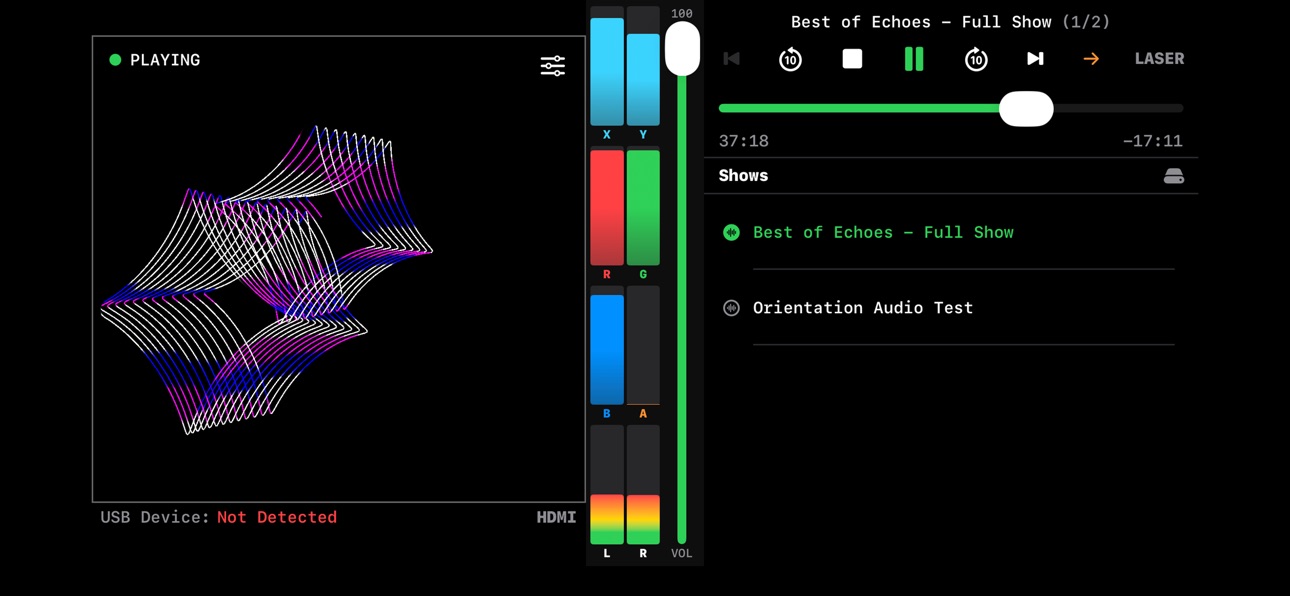Viewport: 1290px width, 596px height.
Task: Skip to next track
Action: tap(1035, 59)
